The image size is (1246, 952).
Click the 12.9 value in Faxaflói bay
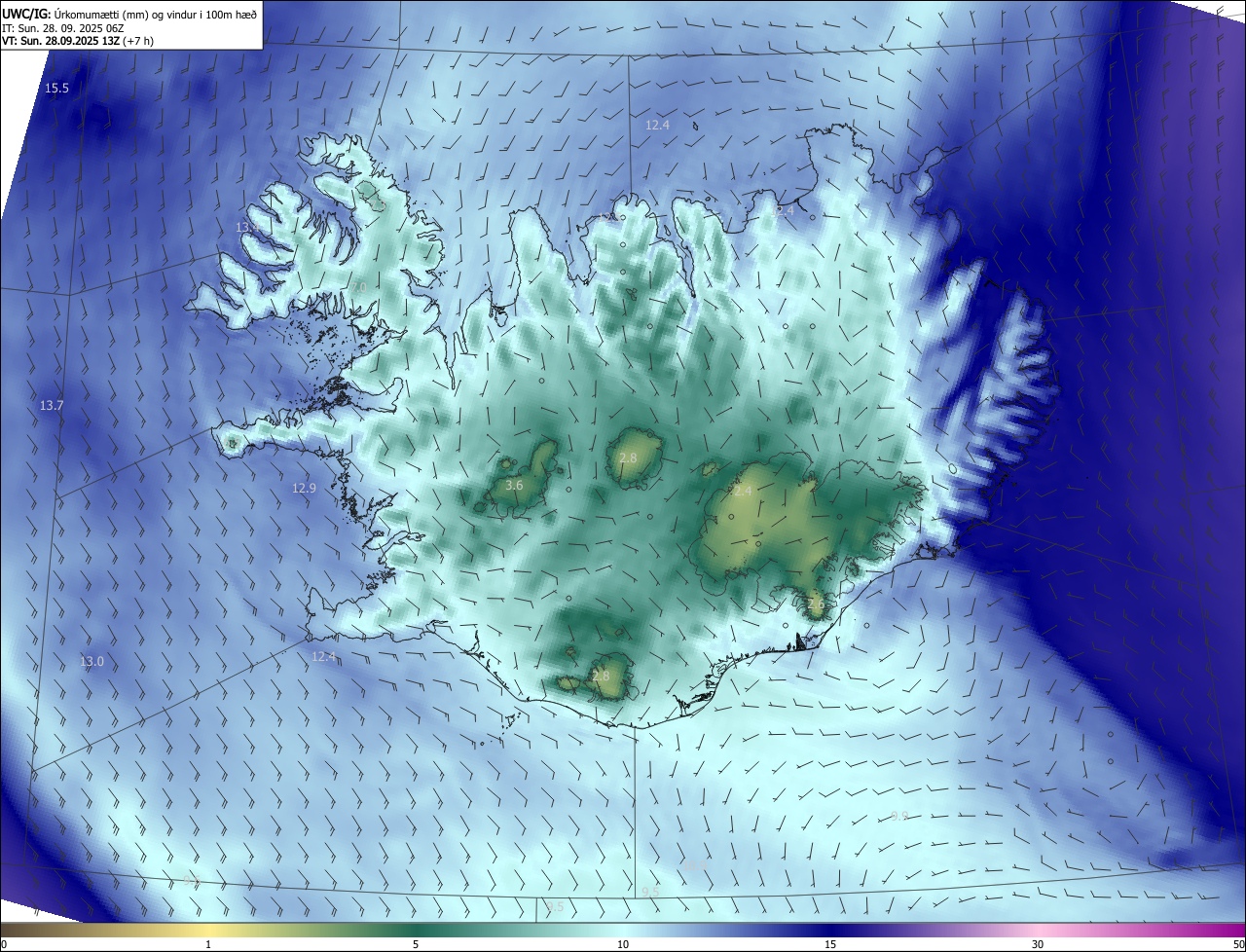click(x=305, y=489)
